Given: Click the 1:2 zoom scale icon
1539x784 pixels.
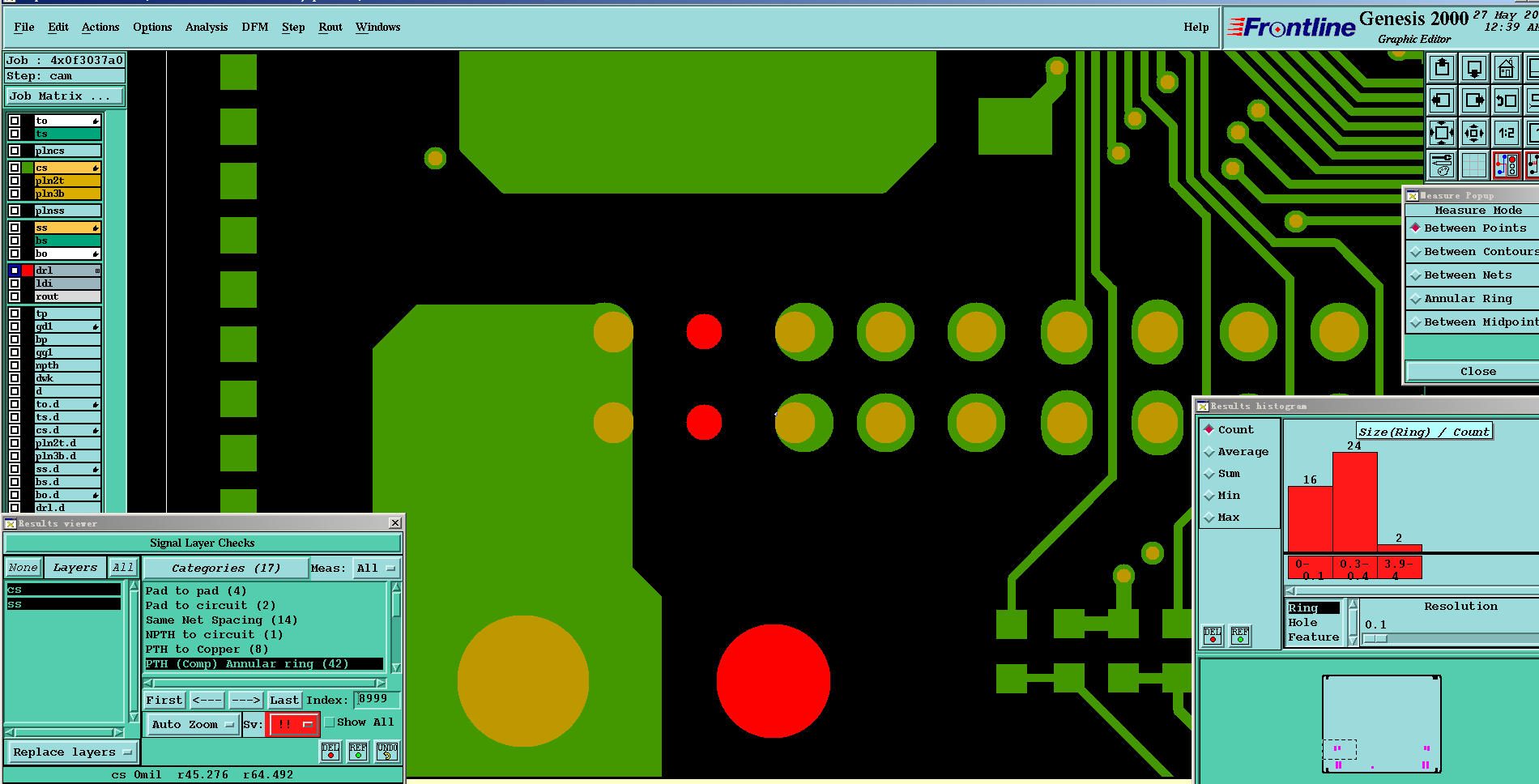Looking at the screenshot, I should [1506, 133].
